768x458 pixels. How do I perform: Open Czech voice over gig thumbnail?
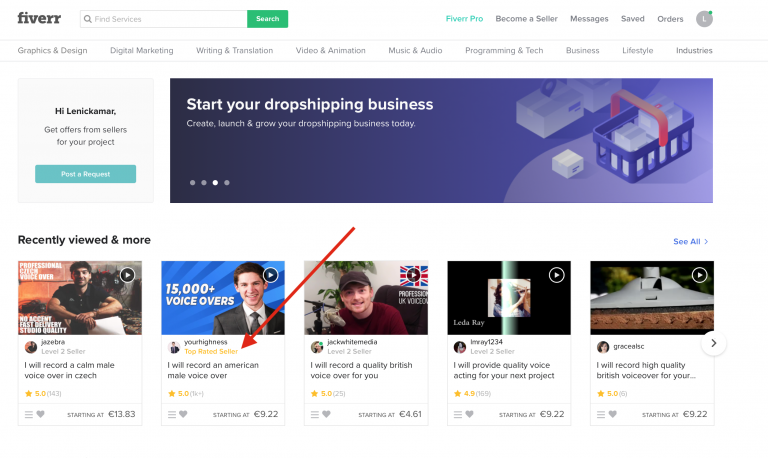[80, 298]
